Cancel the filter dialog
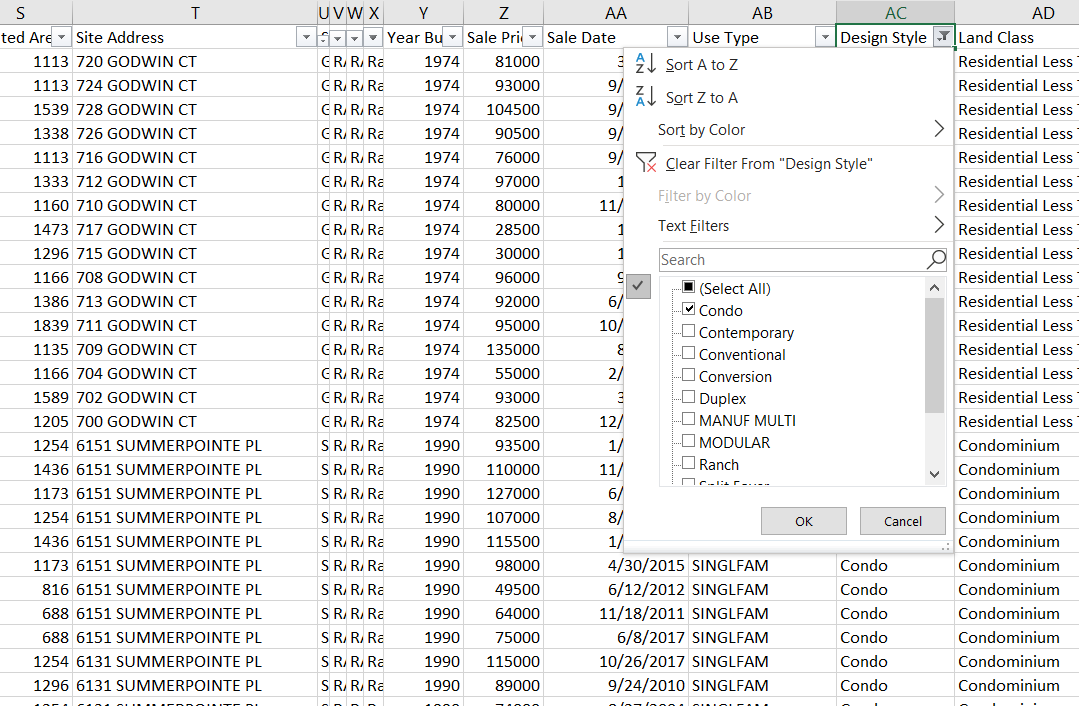This screenshot has width=1079, height=706. (x=903, y=522)
